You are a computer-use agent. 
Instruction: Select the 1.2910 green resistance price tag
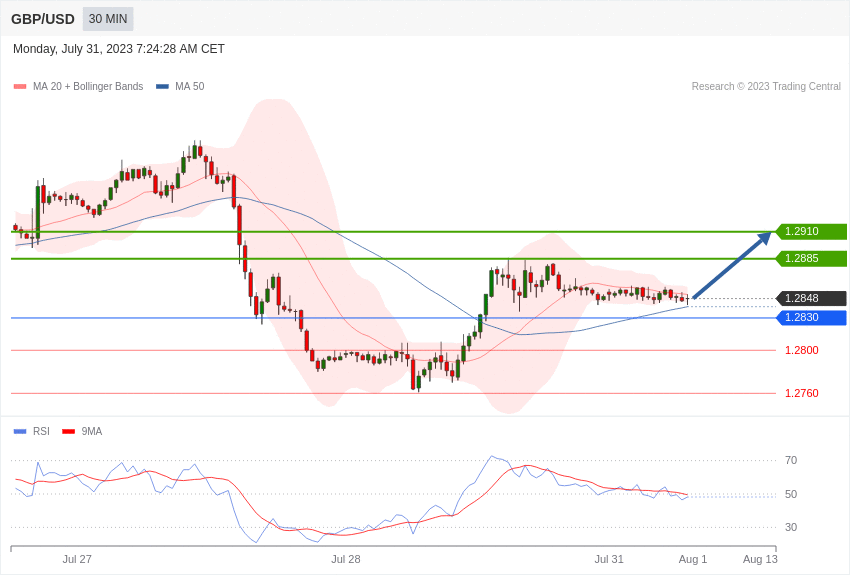(x=812, y=231)
